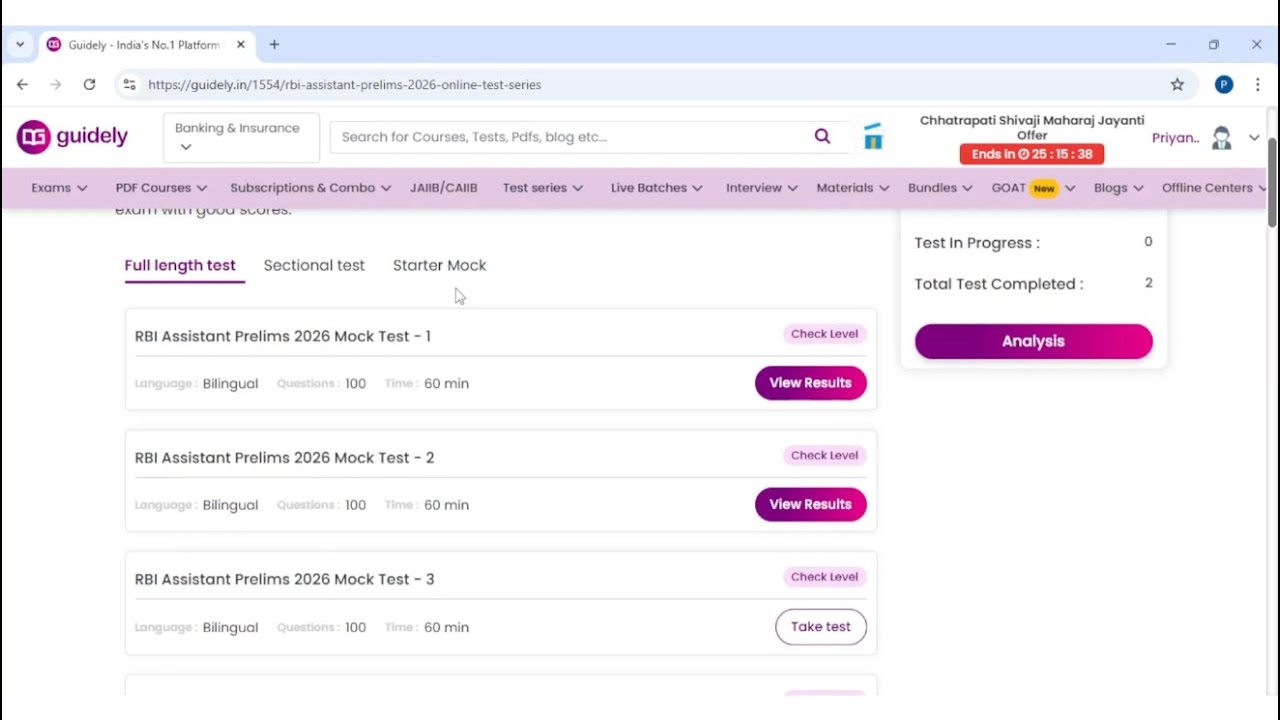Open Banking & Insurance category dropdown

(x=241, y=137)
